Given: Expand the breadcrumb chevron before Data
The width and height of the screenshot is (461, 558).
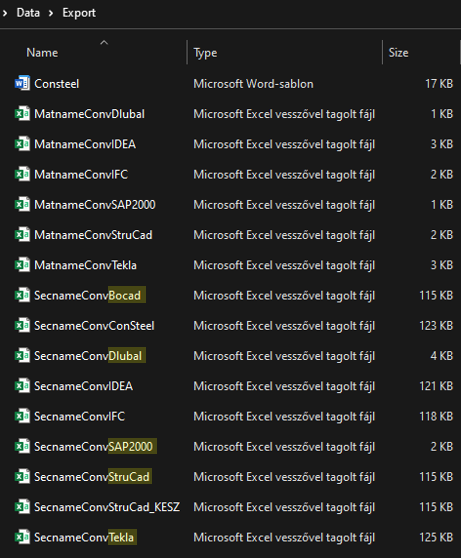Looking at the screenshot, I should click(5, 13).
